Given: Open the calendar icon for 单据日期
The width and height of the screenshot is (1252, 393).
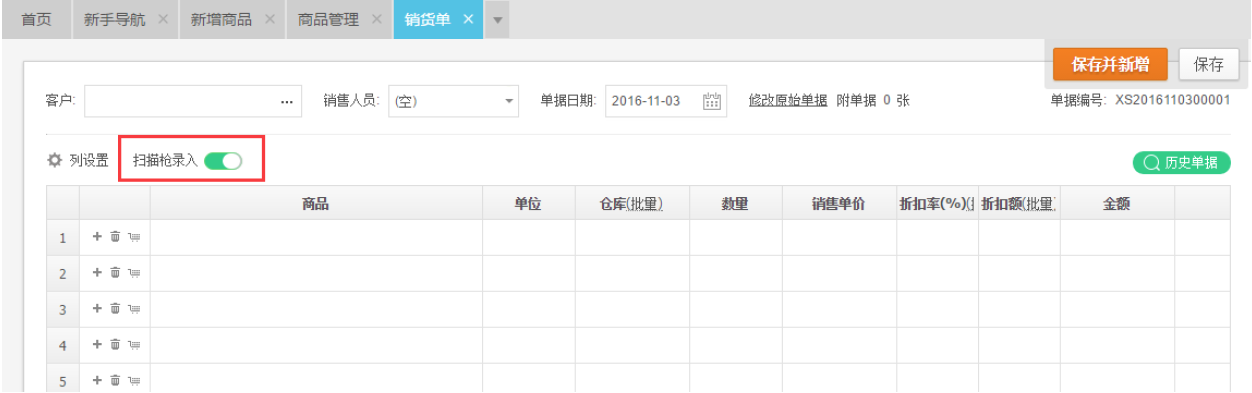Looking at the screenshot, I should tap(712, 100).
